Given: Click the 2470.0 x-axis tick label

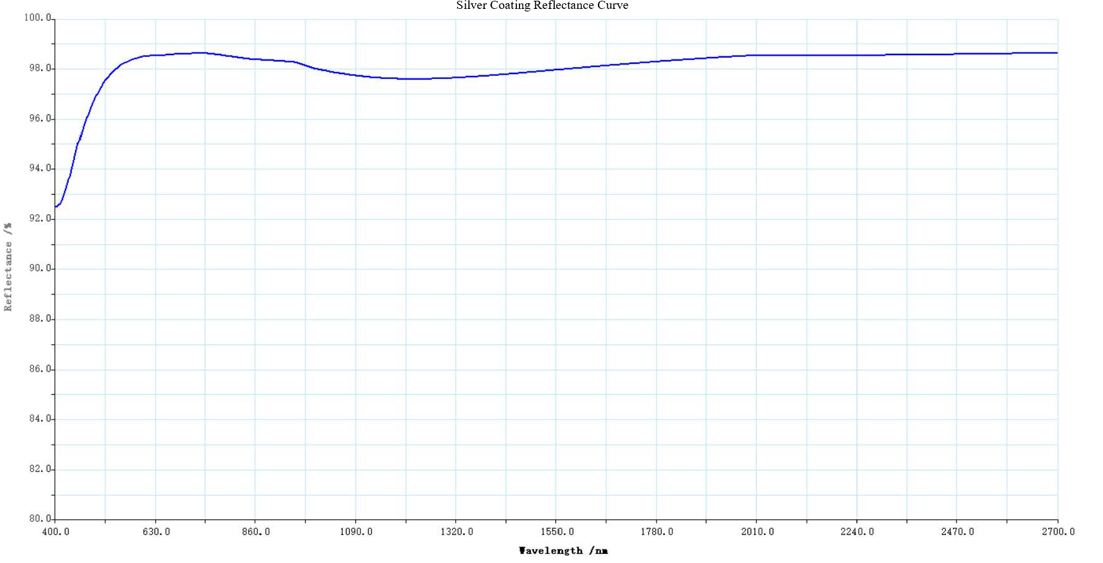Looking at the screenshot, I should point(957,531).
